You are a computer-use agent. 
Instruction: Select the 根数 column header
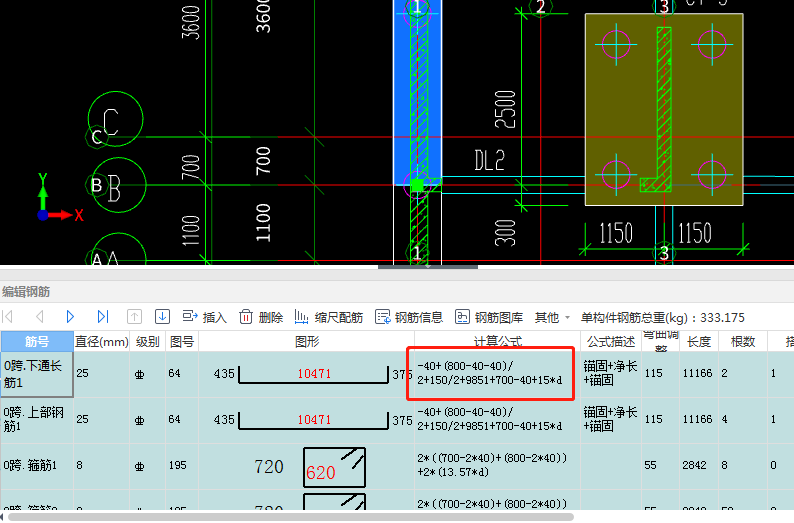[x=743, y=342]
